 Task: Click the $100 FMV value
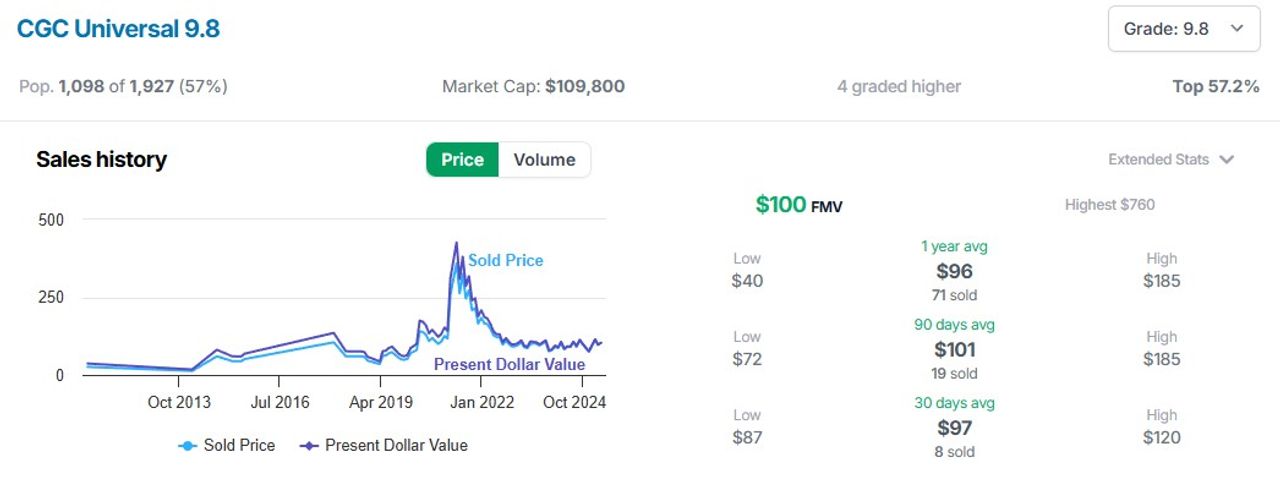point(799,205)
